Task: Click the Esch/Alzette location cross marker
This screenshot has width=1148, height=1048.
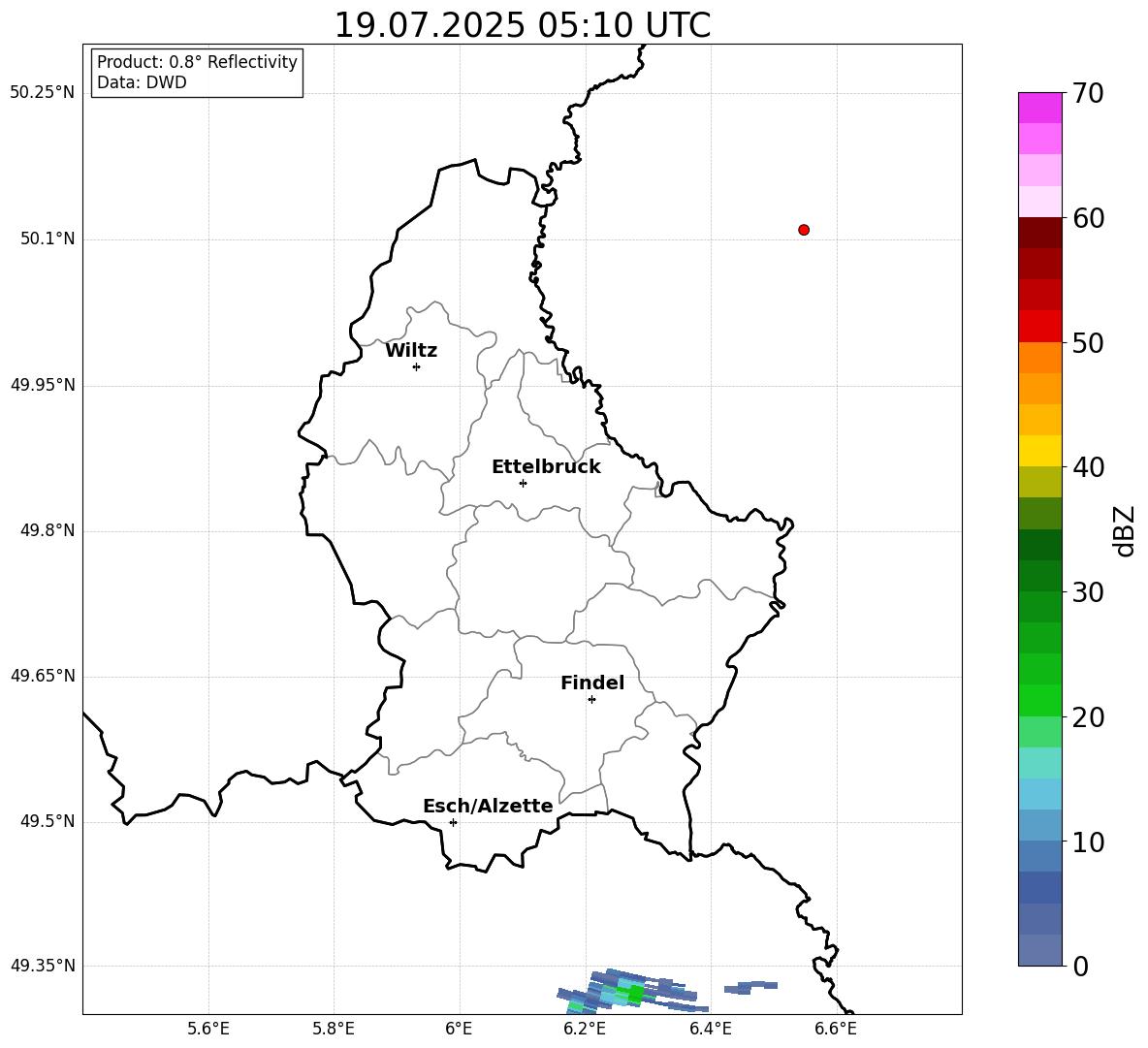Action: point(453,822)
